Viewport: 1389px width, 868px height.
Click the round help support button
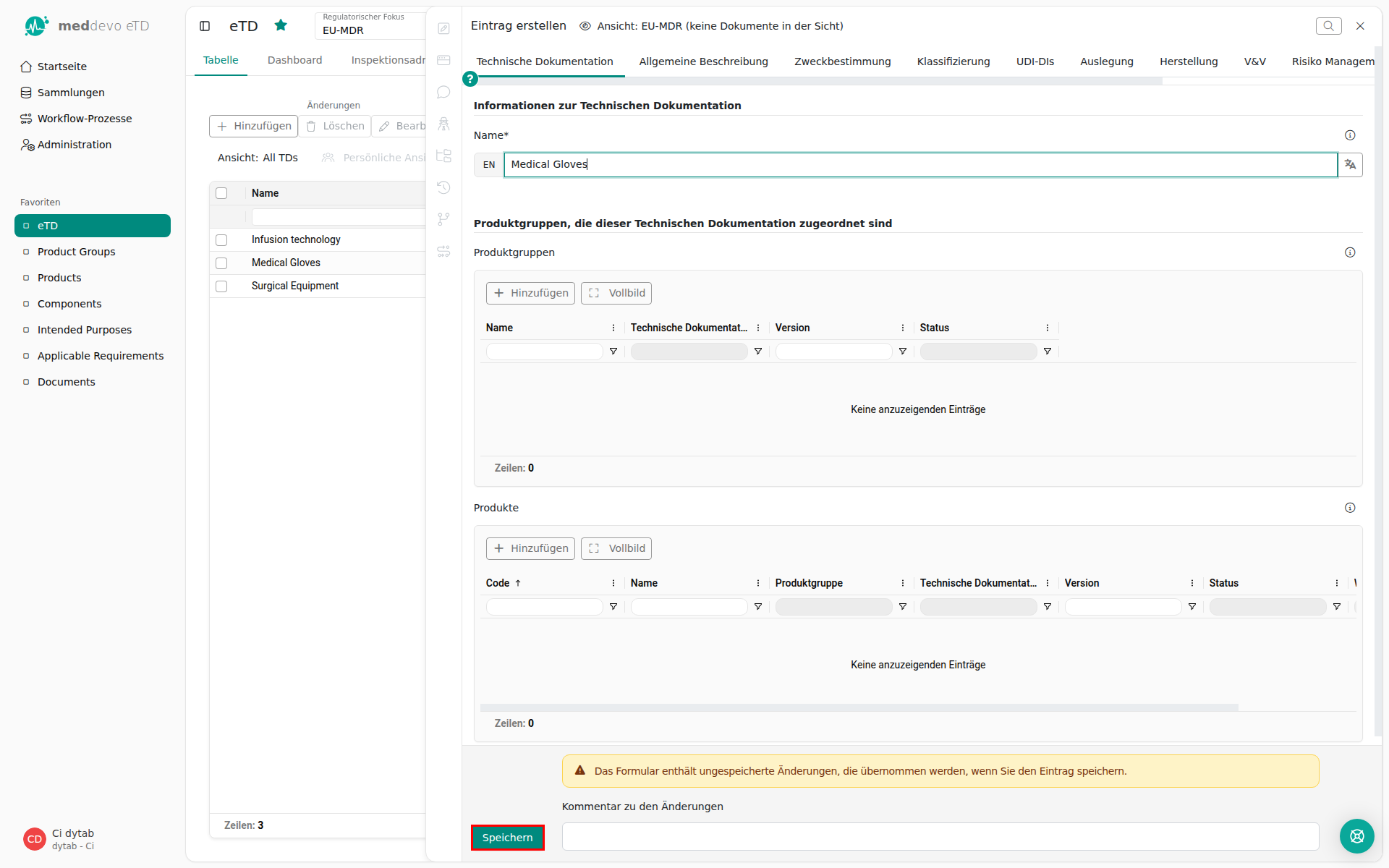coord(1356,836)
